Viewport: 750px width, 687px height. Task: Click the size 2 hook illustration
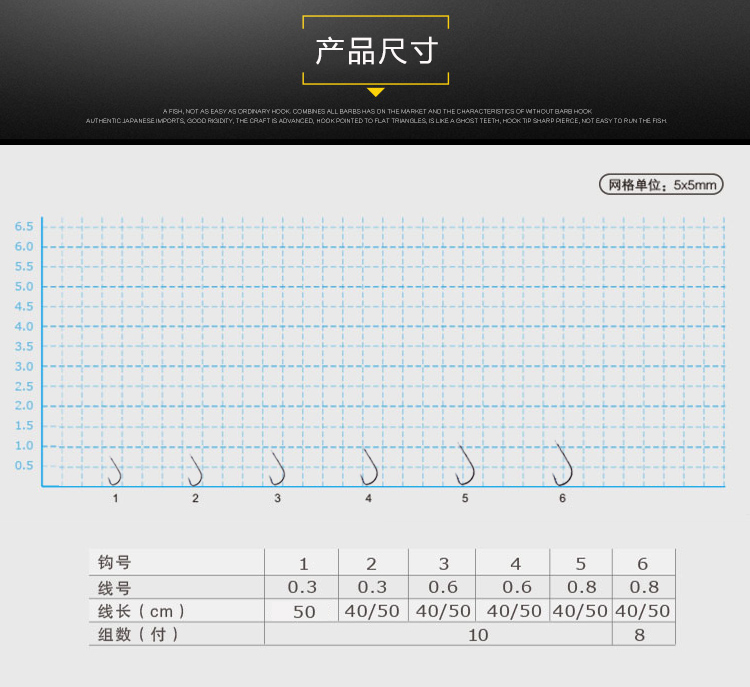click(195, 469)
